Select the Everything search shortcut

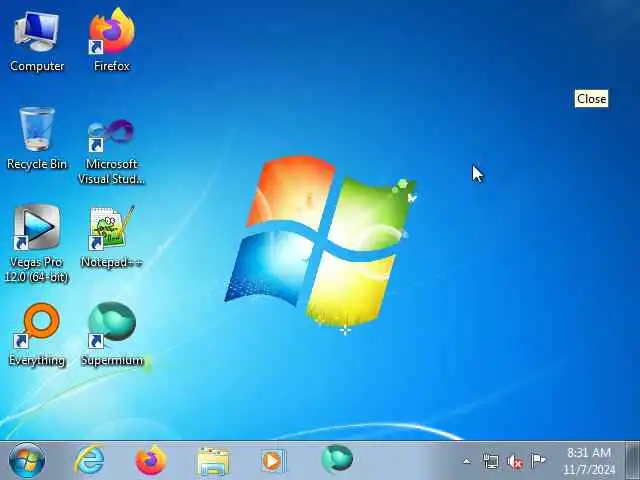37,335
